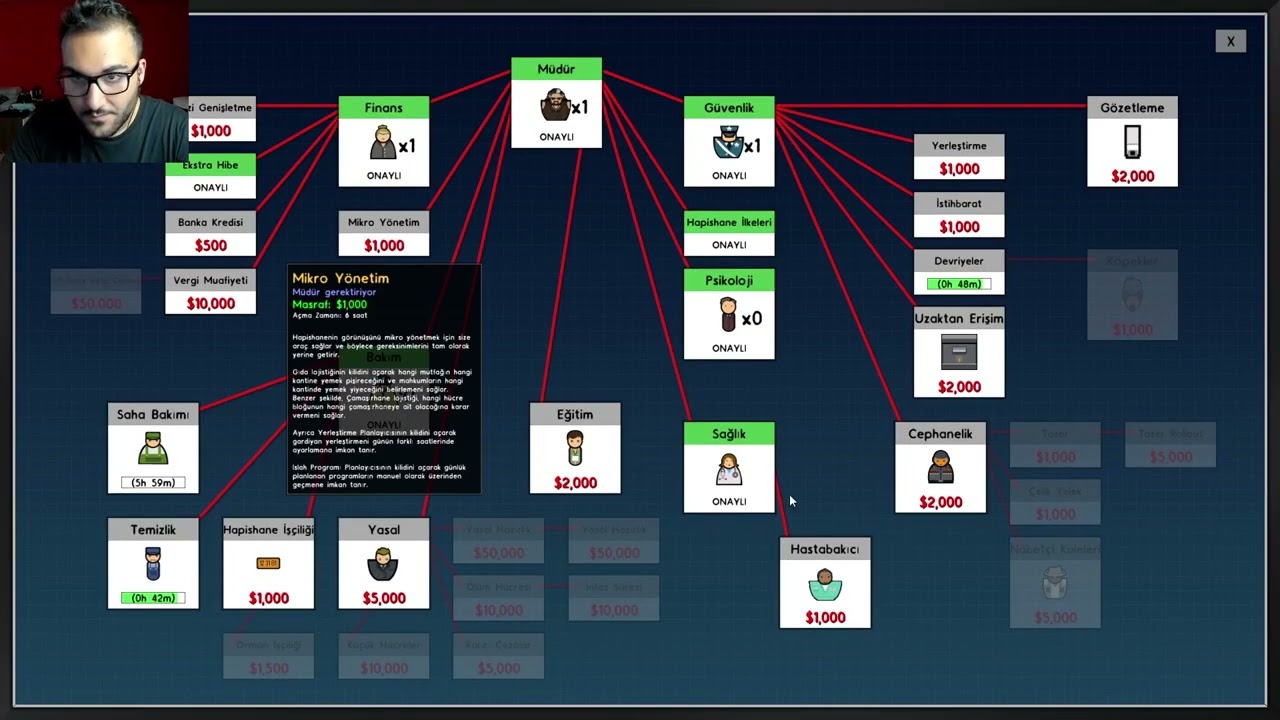This screenshot has width=1280, height=720.
Task: Click the Devriyeler 0h 48m progress bar
Action: coord(958,284)
